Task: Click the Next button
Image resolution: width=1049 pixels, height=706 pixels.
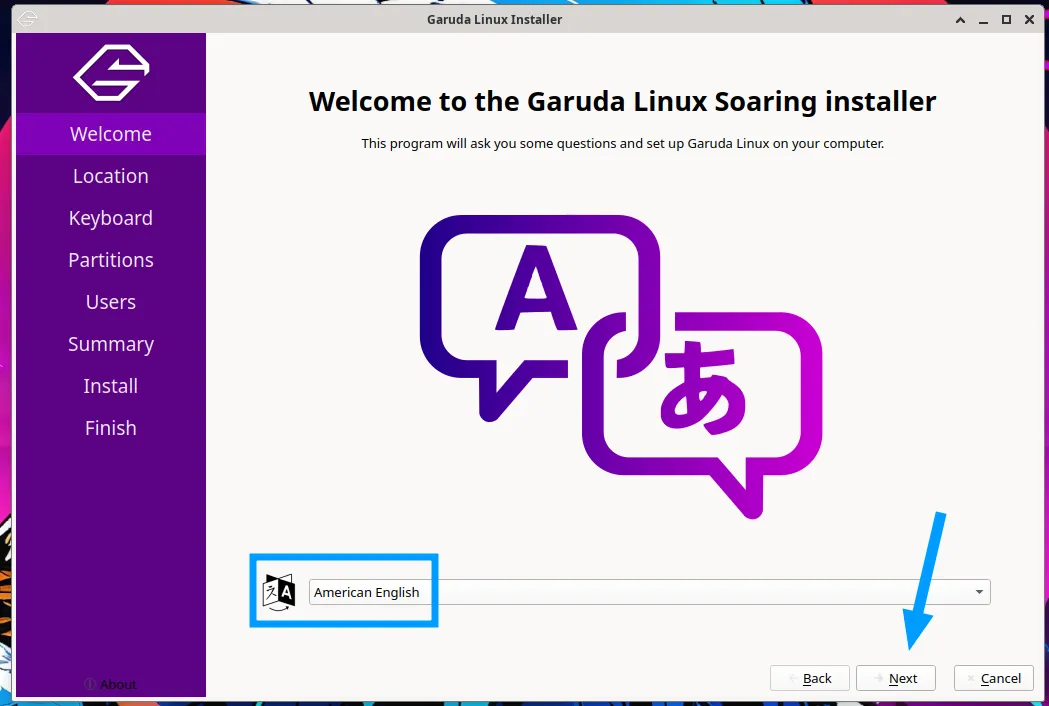Action: pos(896,679)
